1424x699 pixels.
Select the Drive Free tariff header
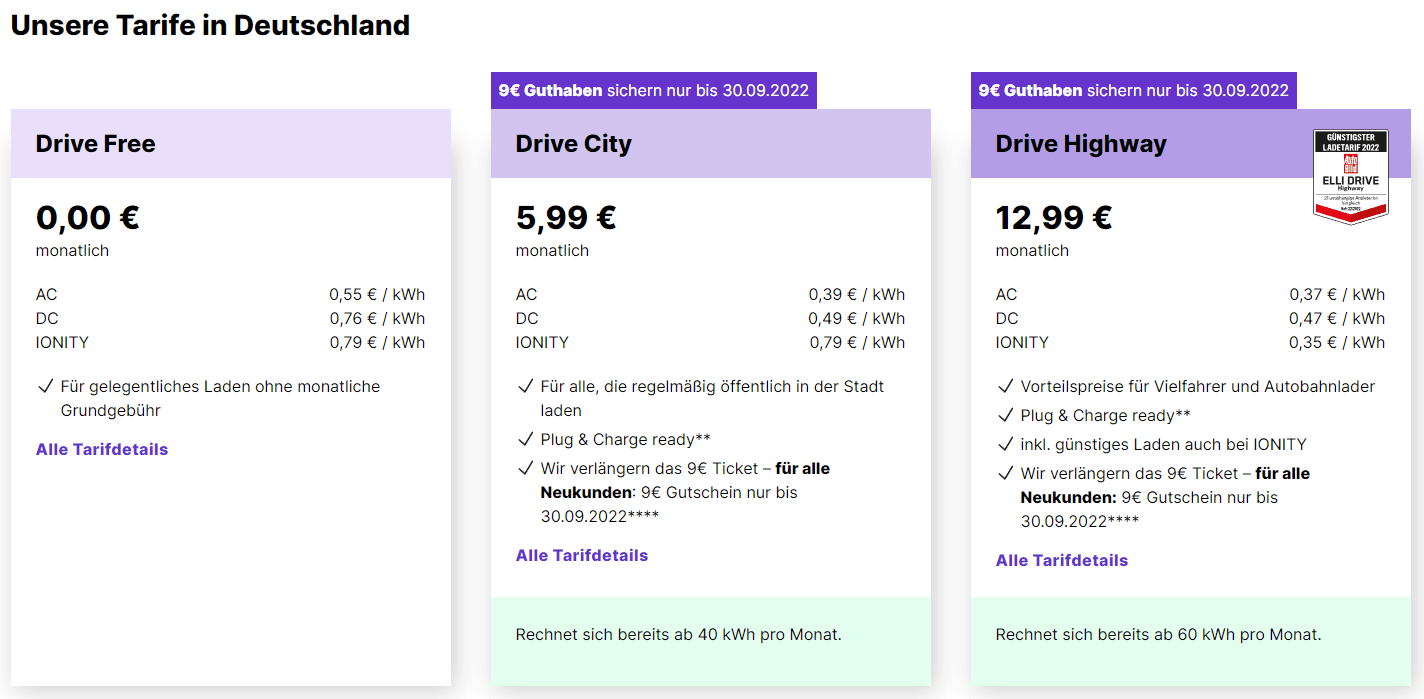point(96,144)
